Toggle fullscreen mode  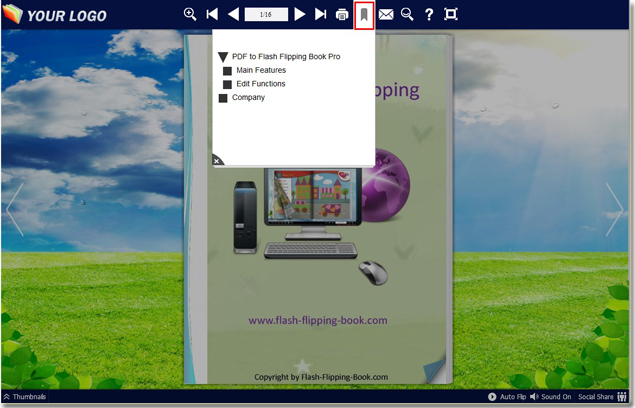coord(451,14)
